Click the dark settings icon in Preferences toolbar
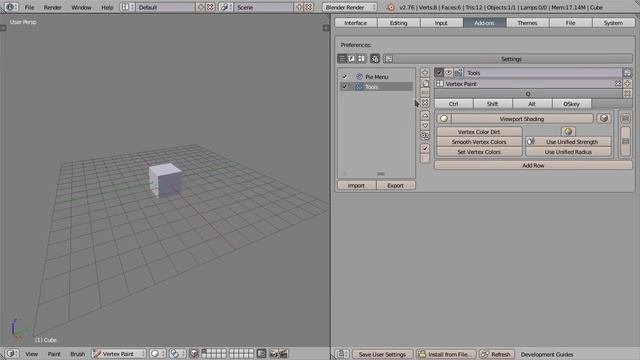The width and height of the screenshot is (640, 360). [375, 59]
